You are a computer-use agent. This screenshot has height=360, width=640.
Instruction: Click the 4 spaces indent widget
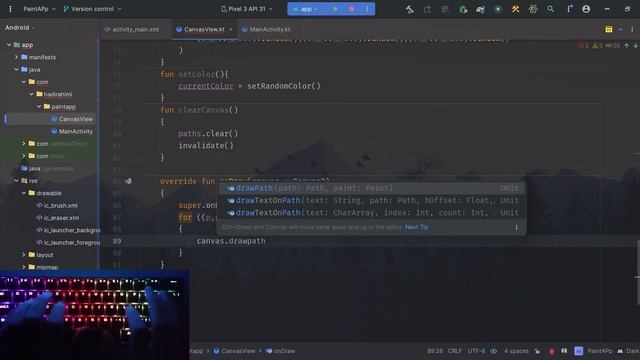[516, 351]
